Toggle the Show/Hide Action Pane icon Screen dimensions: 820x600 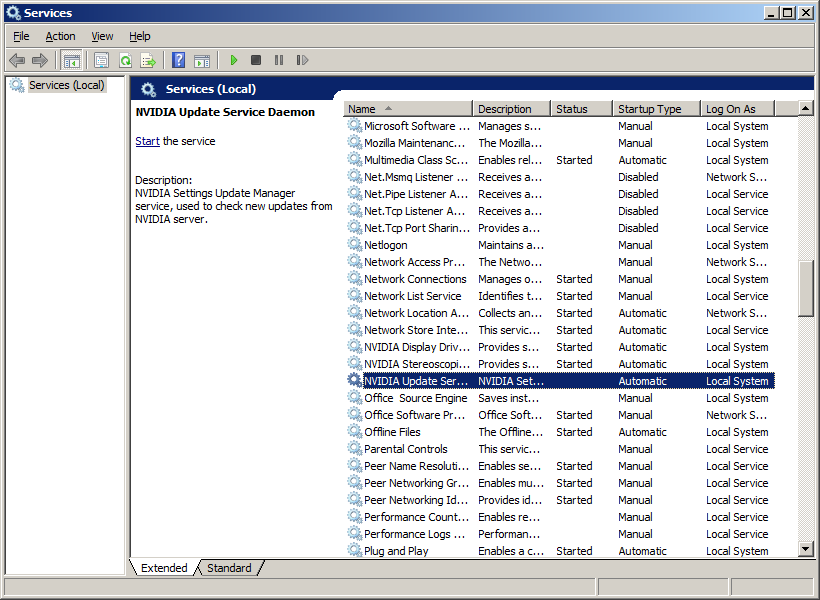click(202, 61)
